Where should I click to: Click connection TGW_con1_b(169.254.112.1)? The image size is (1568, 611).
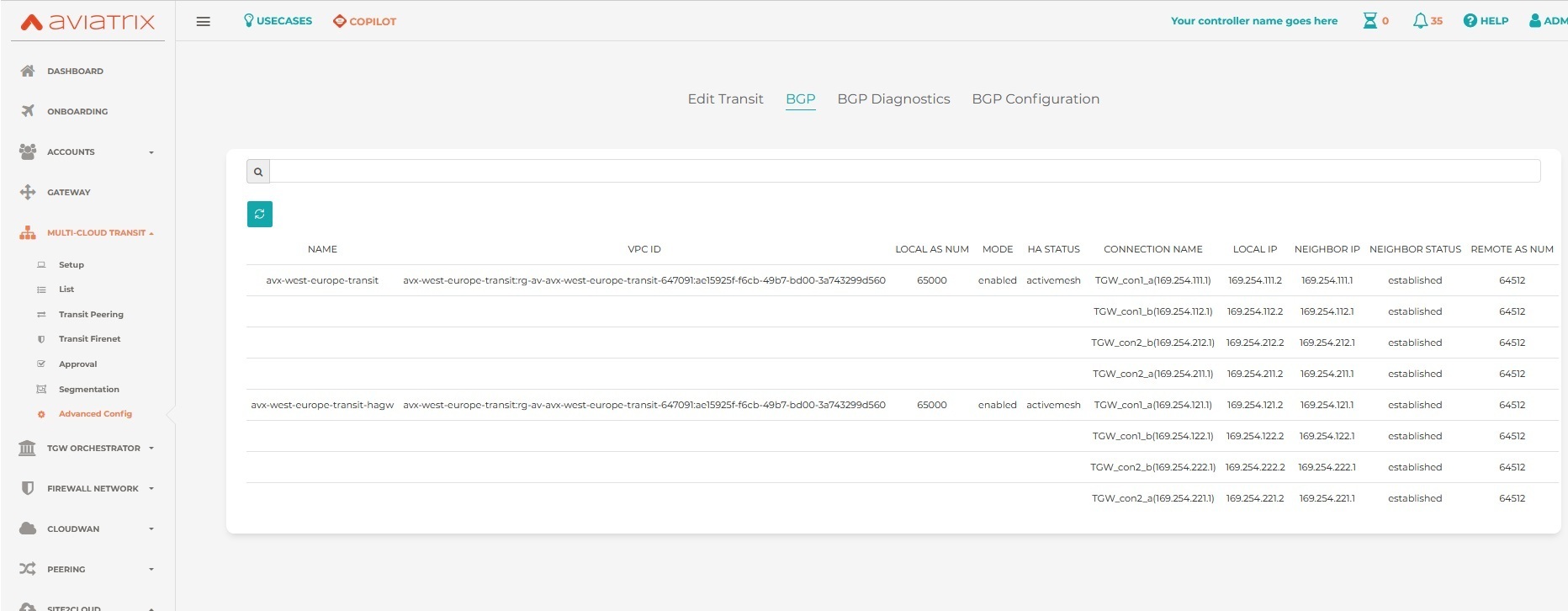click(1152, 311)
